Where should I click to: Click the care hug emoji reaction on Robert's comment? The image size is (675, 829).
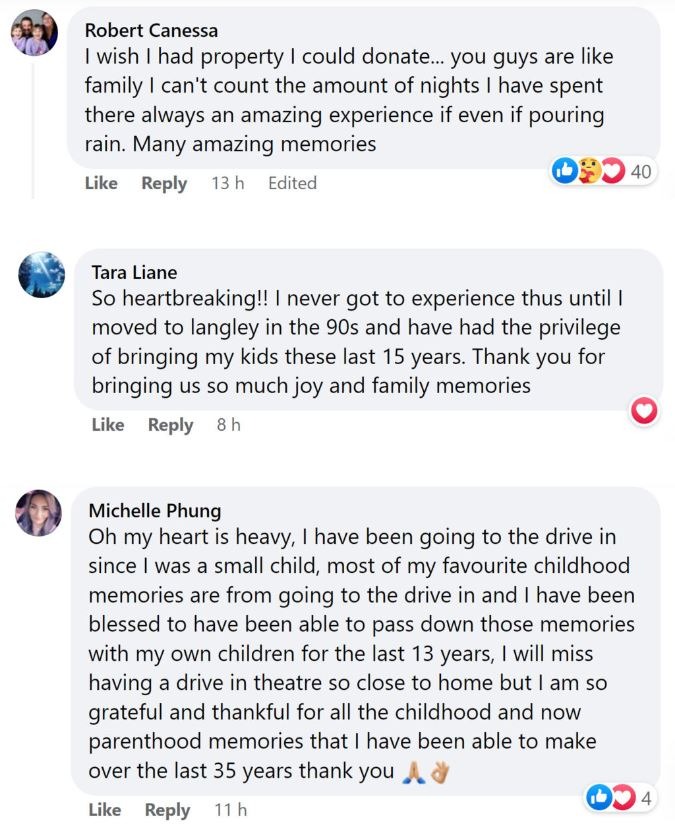pyautogui.click(x=588, y=171)
